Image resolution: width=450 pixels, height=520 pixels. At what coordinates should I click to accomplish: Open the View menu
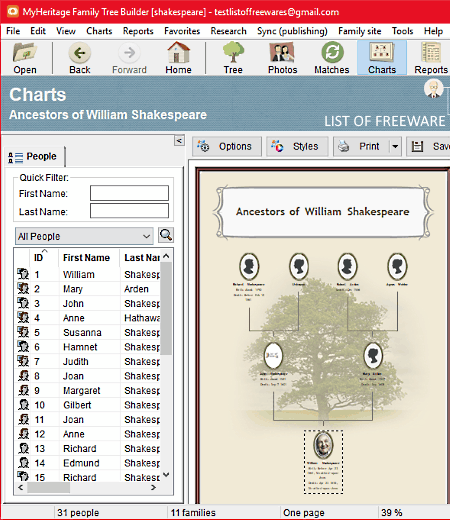[x=66, y=31]
